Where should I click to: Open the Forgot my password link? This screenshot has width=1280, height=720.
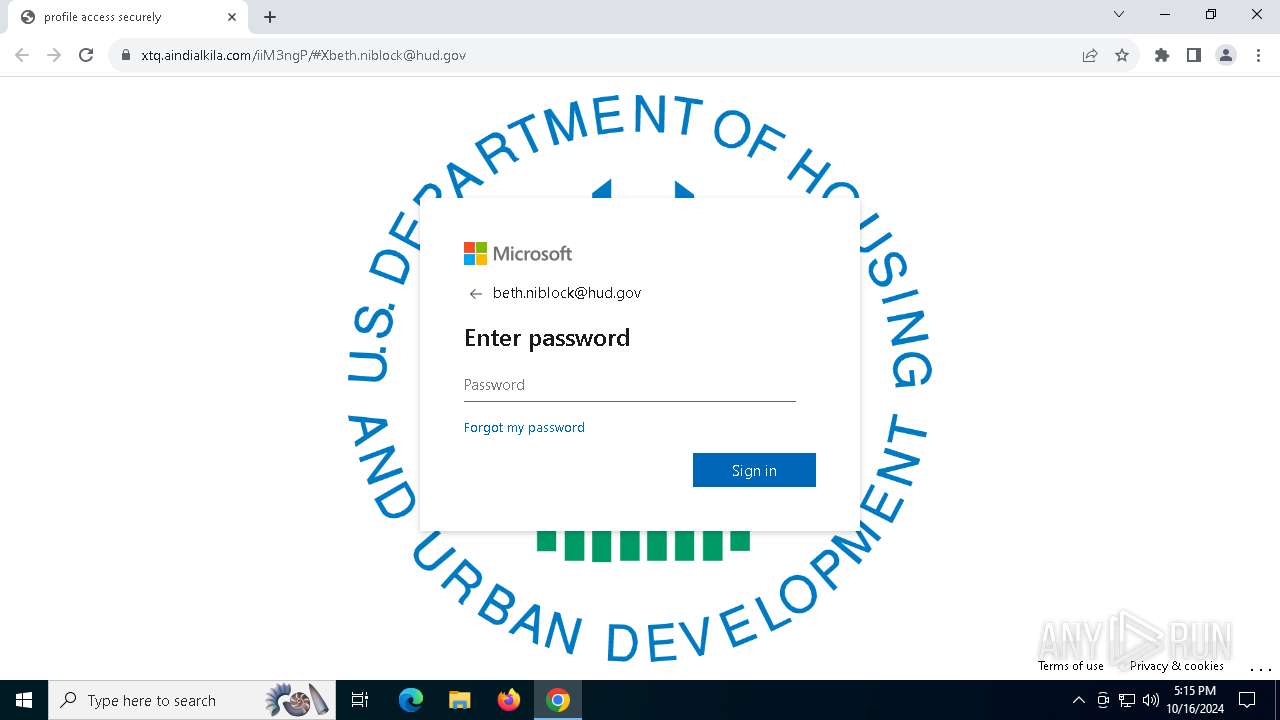point(524,427)
